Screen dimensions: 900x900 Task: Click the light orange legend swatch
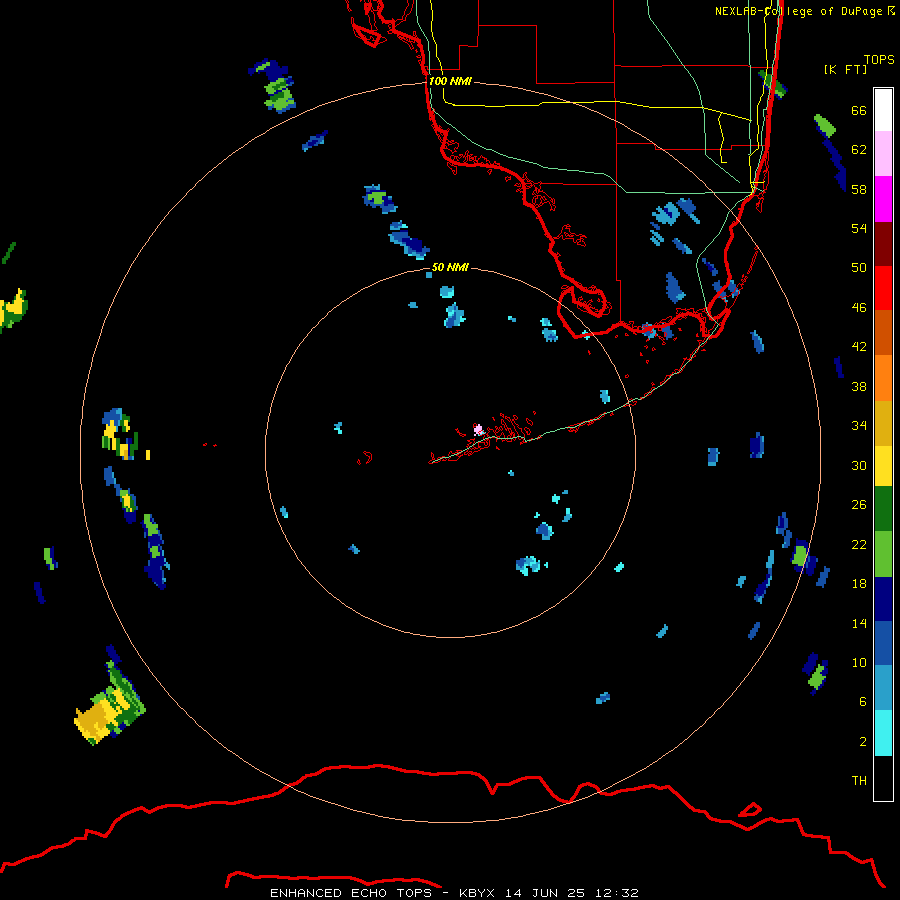click(883, 378)
